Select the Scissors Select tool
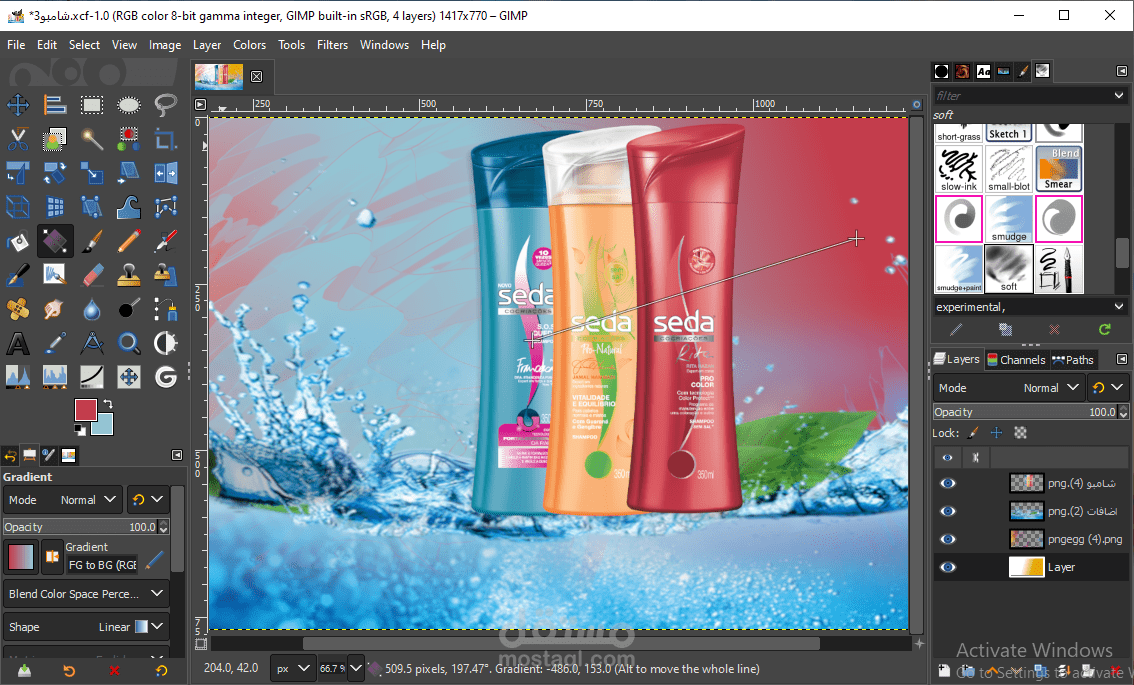The height and width of the screenshot is (685, 1134). (18, 139)
